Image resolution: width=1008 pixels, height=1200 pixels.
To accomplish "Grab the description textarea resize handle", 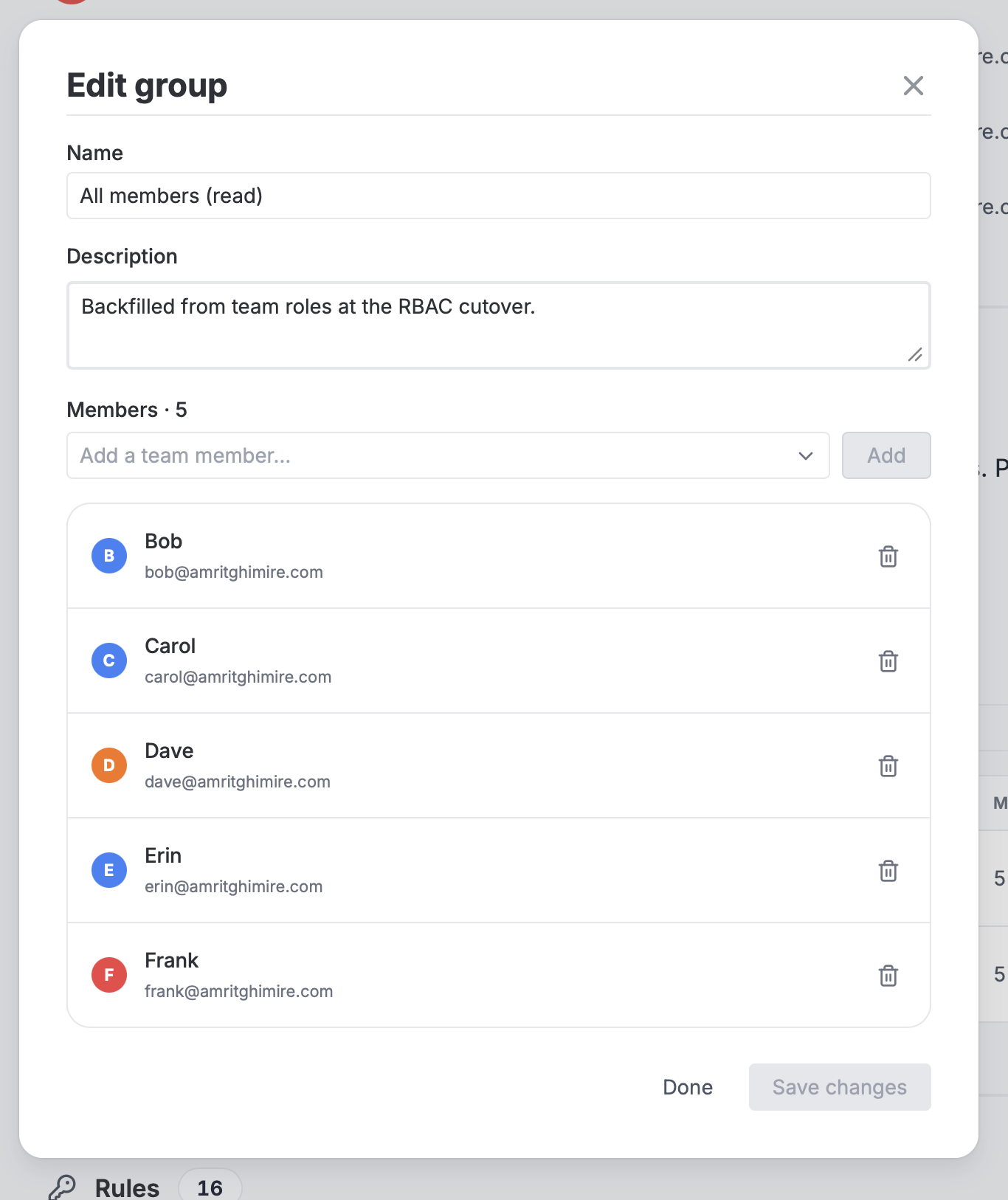I will point(915,355).
